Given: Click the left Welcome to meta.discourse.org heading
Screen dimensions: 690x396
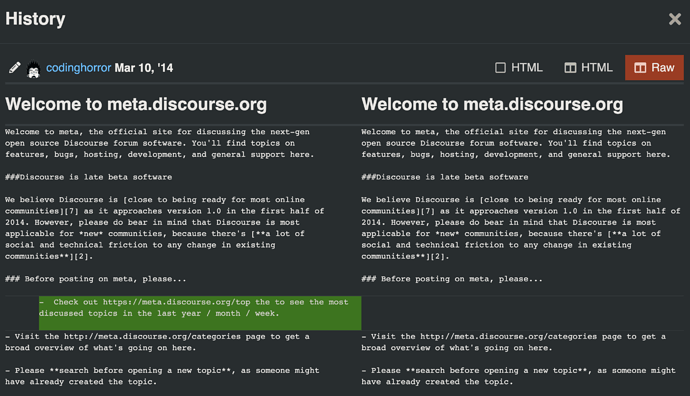Looking at the screenshot, I should tap(136, 104).
